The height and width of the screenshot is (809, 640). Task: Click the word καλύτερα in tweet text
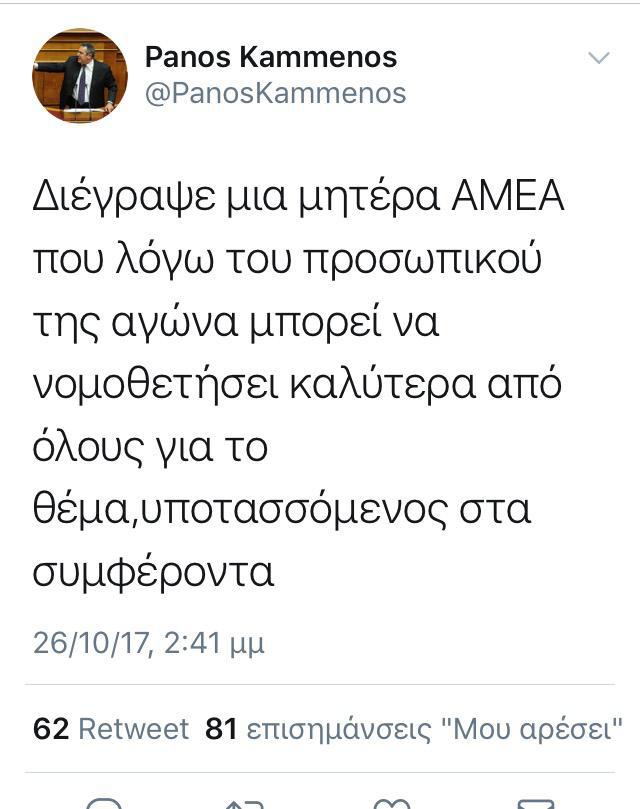point(382,384)
